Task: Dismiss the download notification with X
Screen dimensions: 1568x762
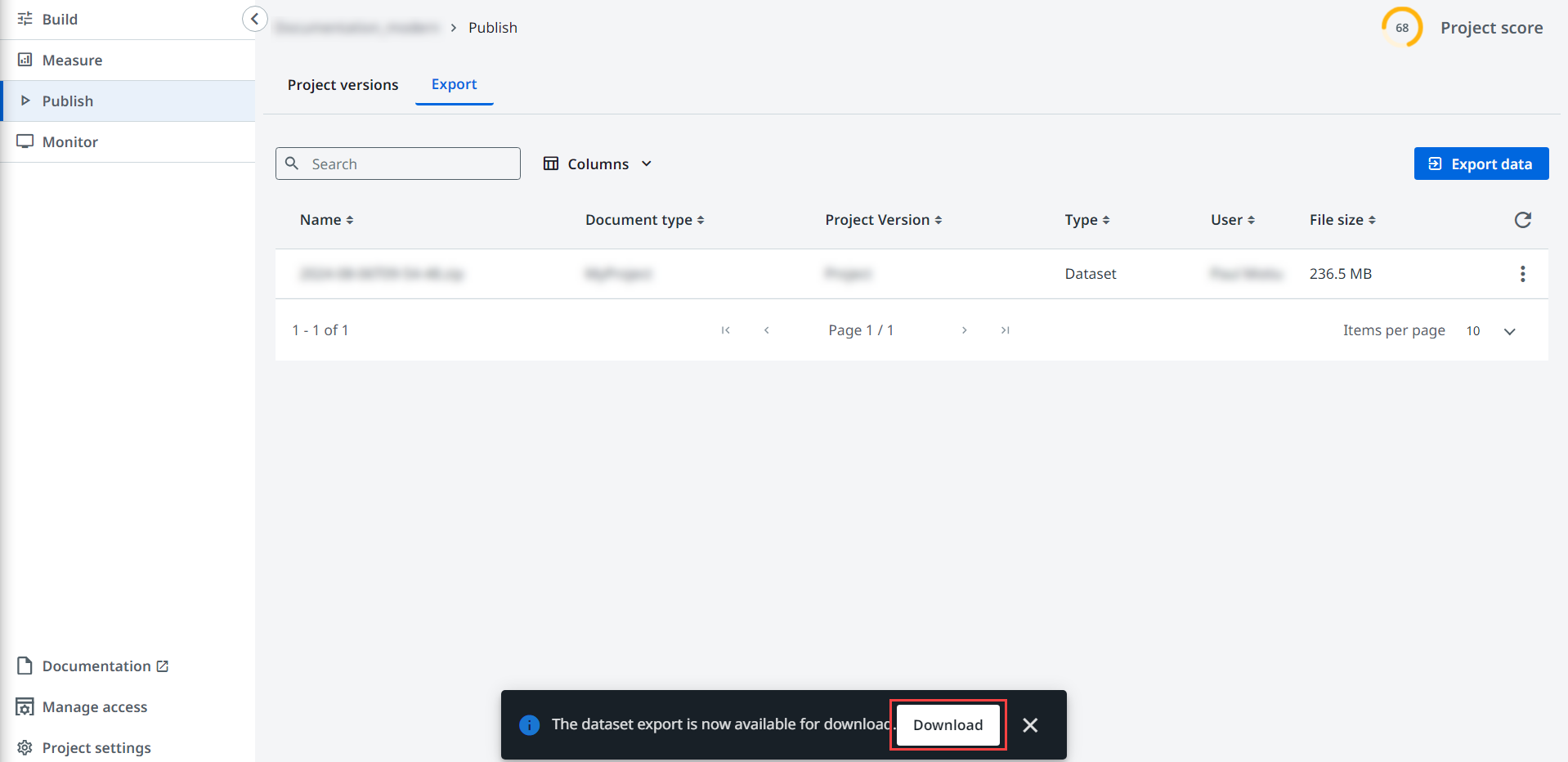Action: (x=1030, y=725)
